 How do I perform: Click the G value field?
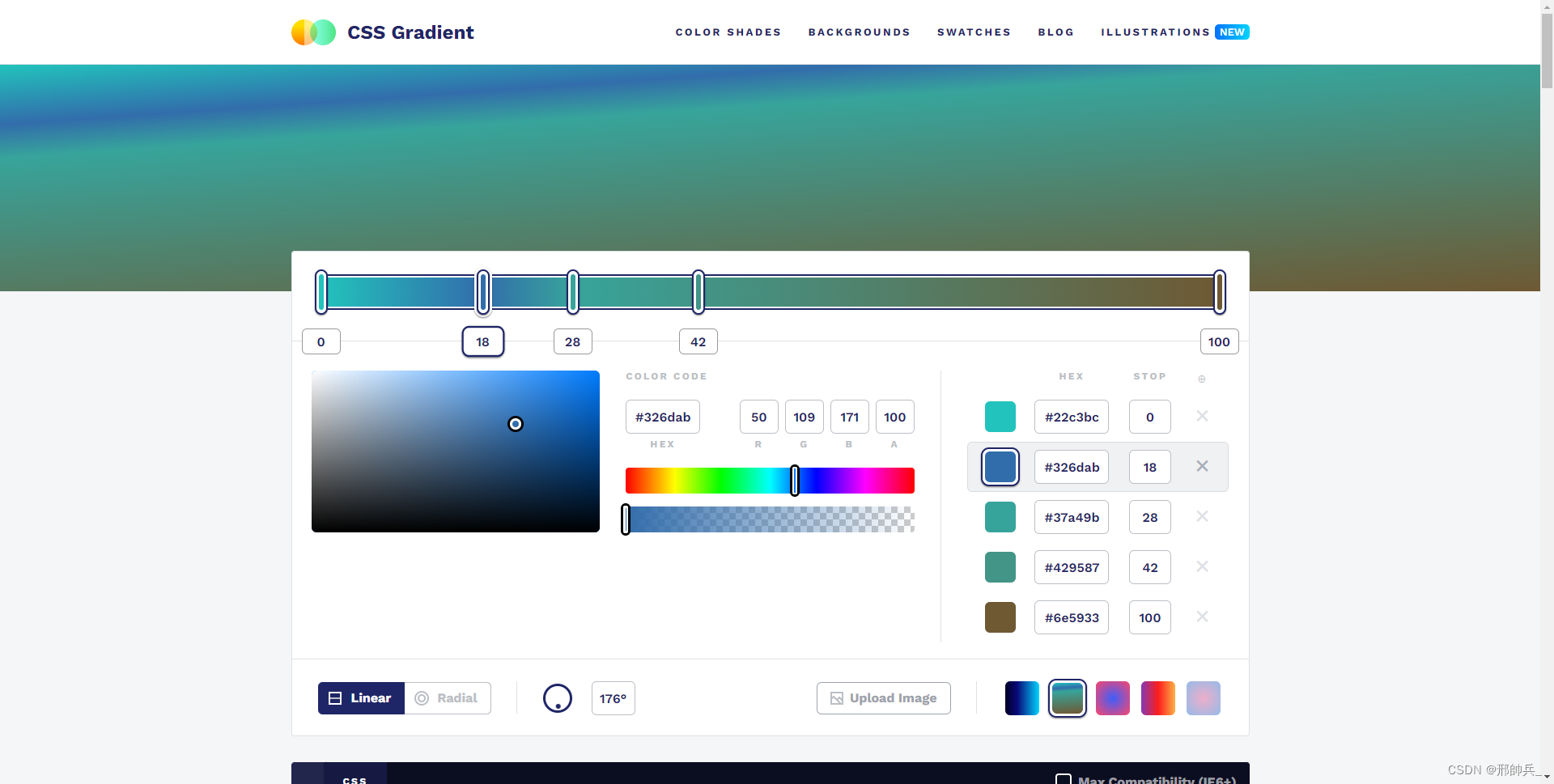click(x=805, y=417)
